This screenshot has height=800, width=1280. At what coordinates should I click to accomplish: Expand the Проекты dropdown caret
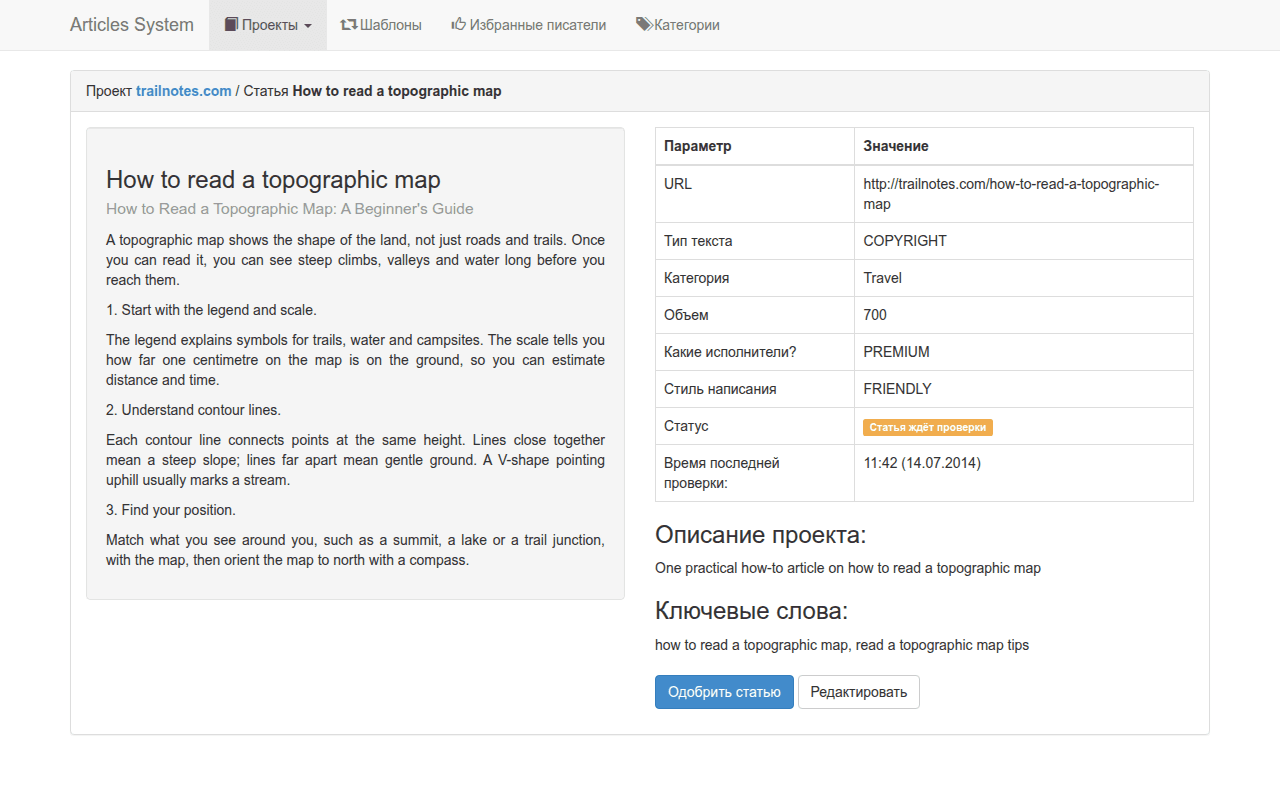(x=307, y=26)
